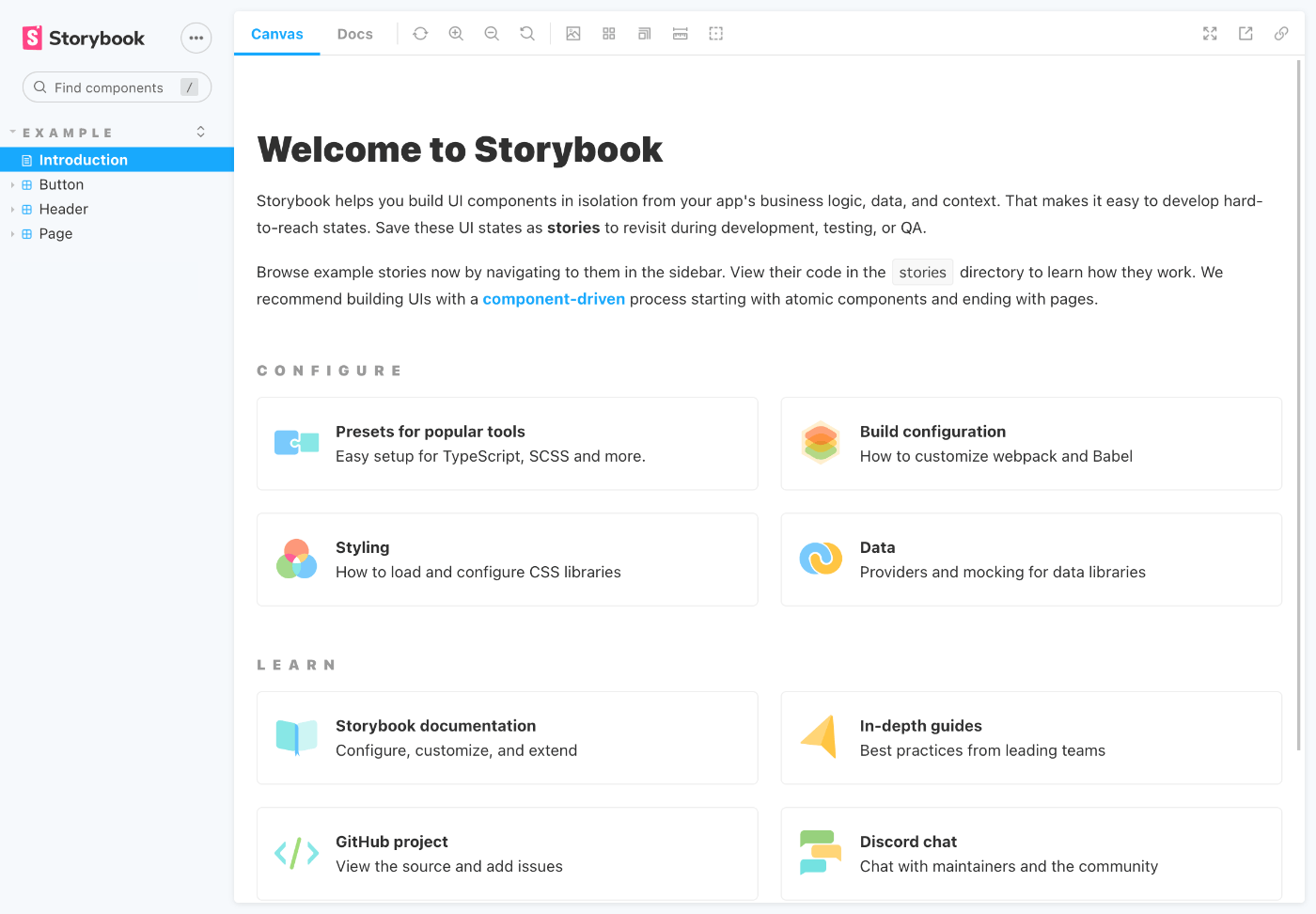Screen dimensions: 1316x914
Task: Click the Storybook logo
Action: pyautogui.click(x=83, y=38)
